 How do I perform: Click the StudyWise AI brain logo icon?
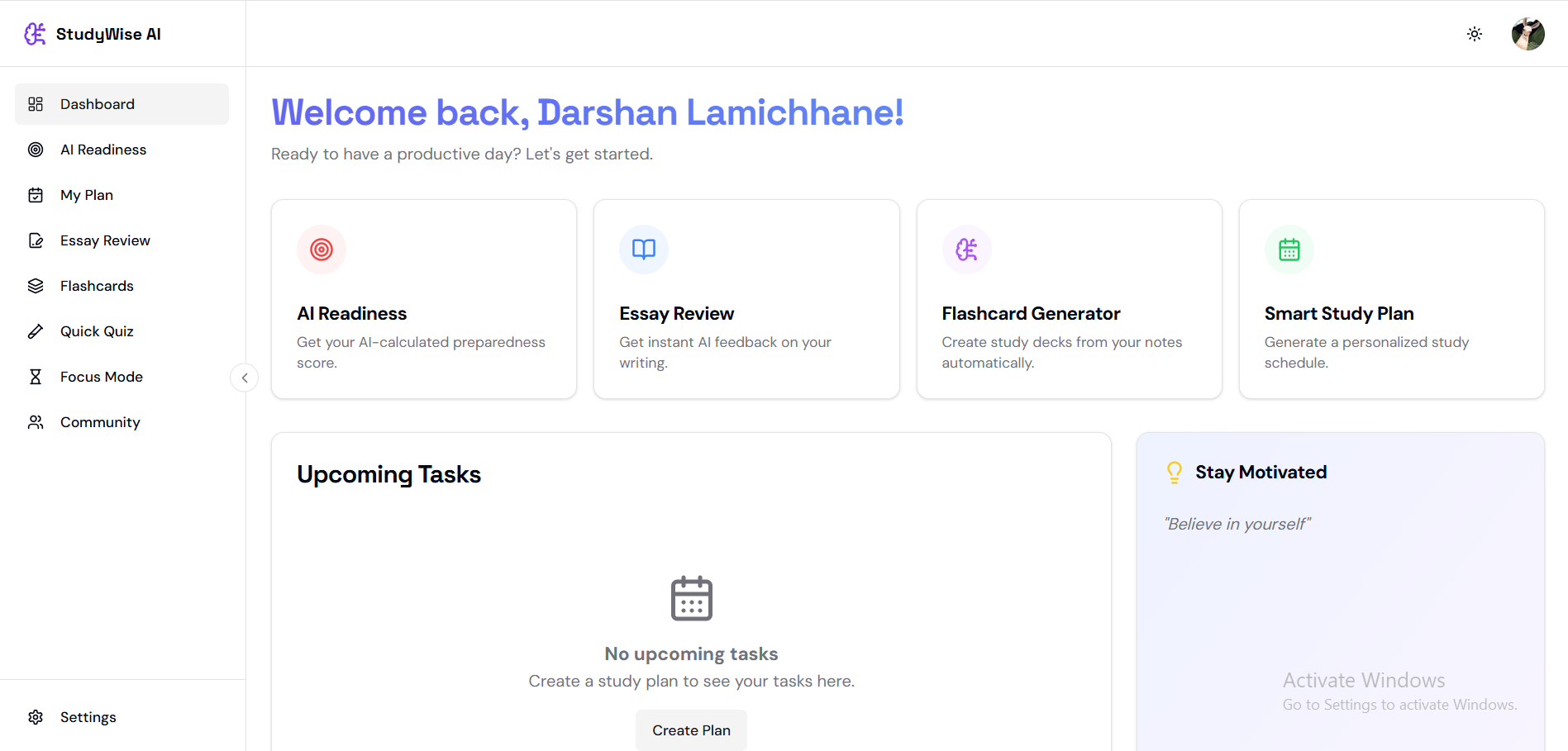35,34
